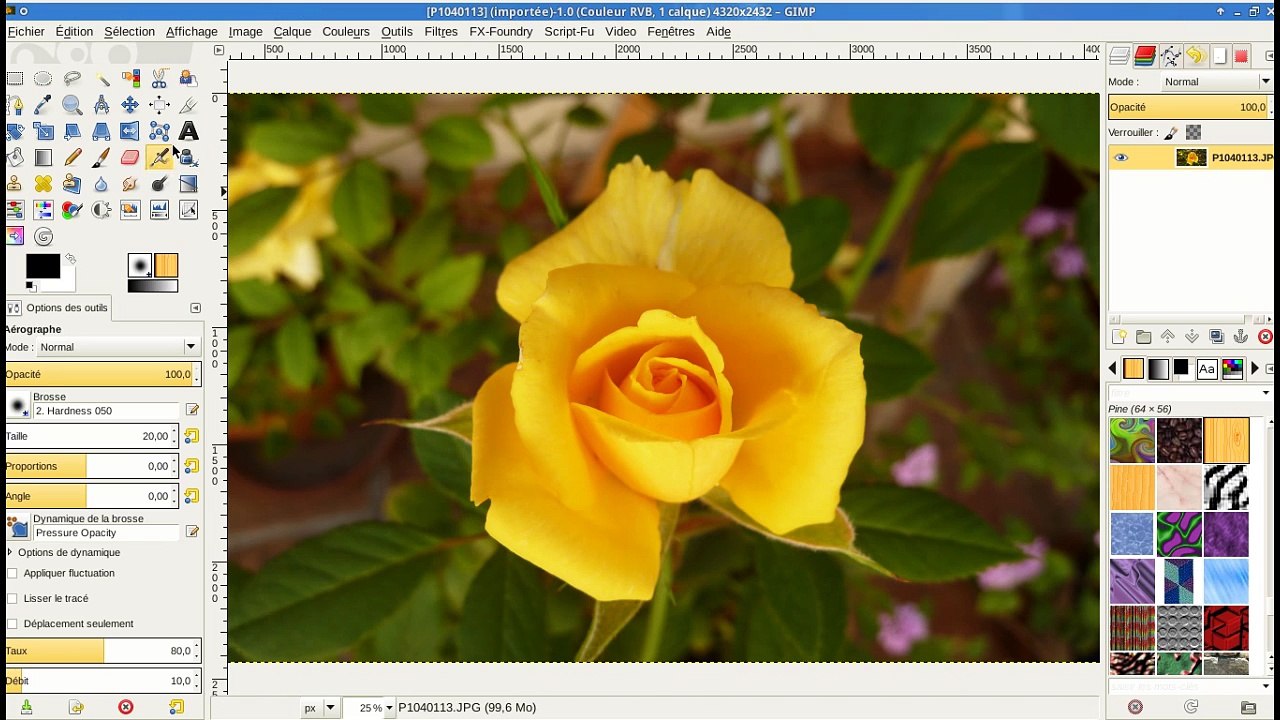
Task: Select the Pencil tool
Action: (x=72, y=157)
